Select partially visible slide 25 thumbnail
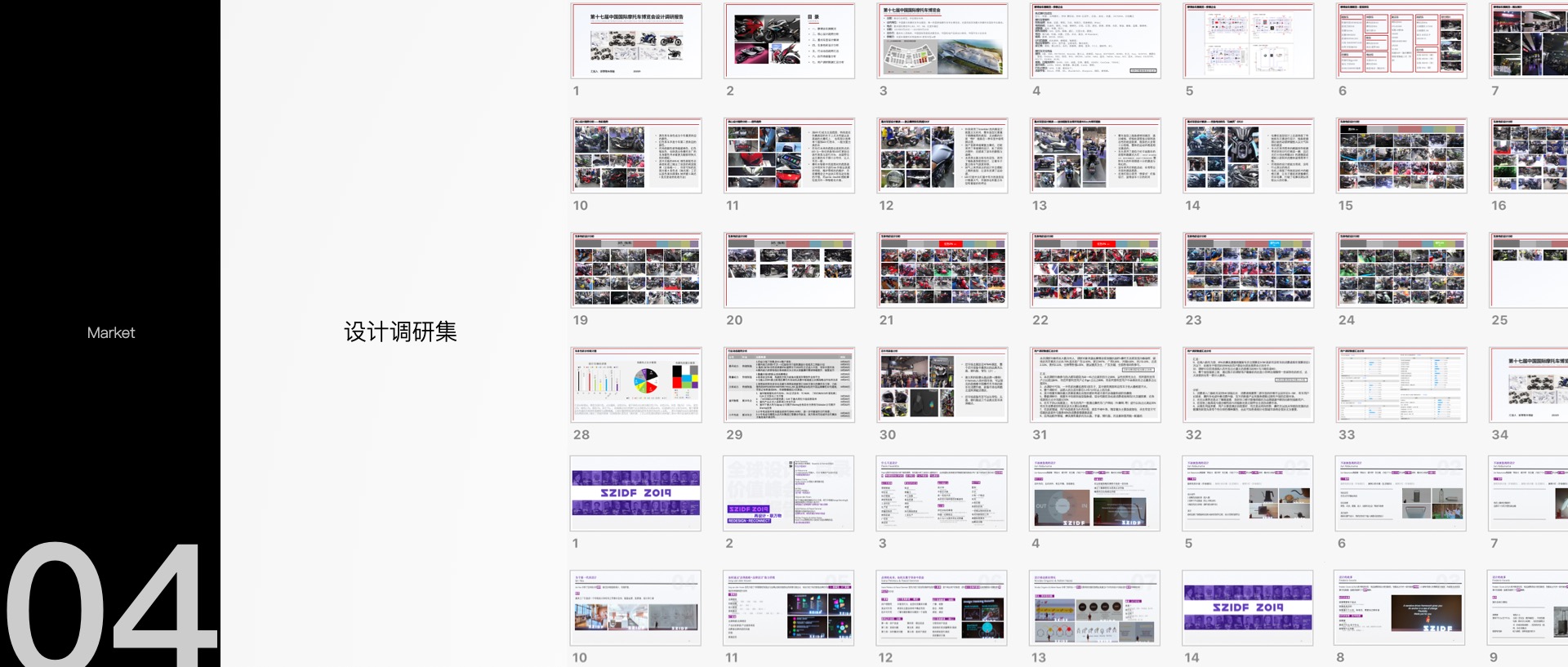Viewport: 1568px width, 667px height. coord(1529,270)
